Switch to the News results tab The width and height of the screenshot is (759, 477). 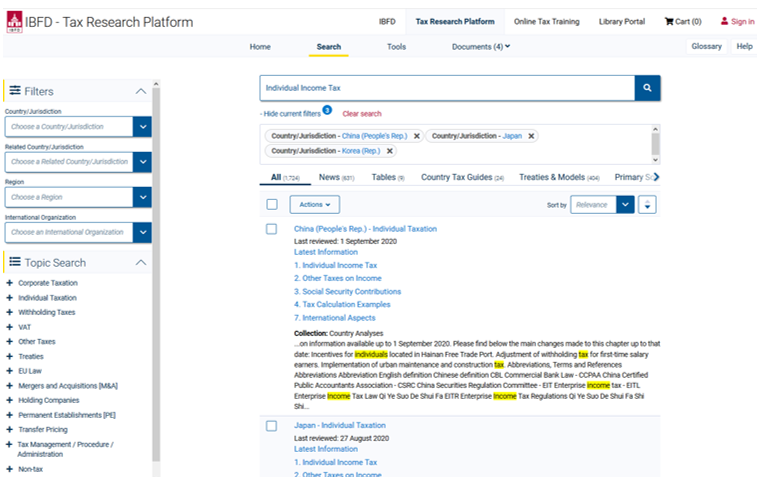click(336, 177)
